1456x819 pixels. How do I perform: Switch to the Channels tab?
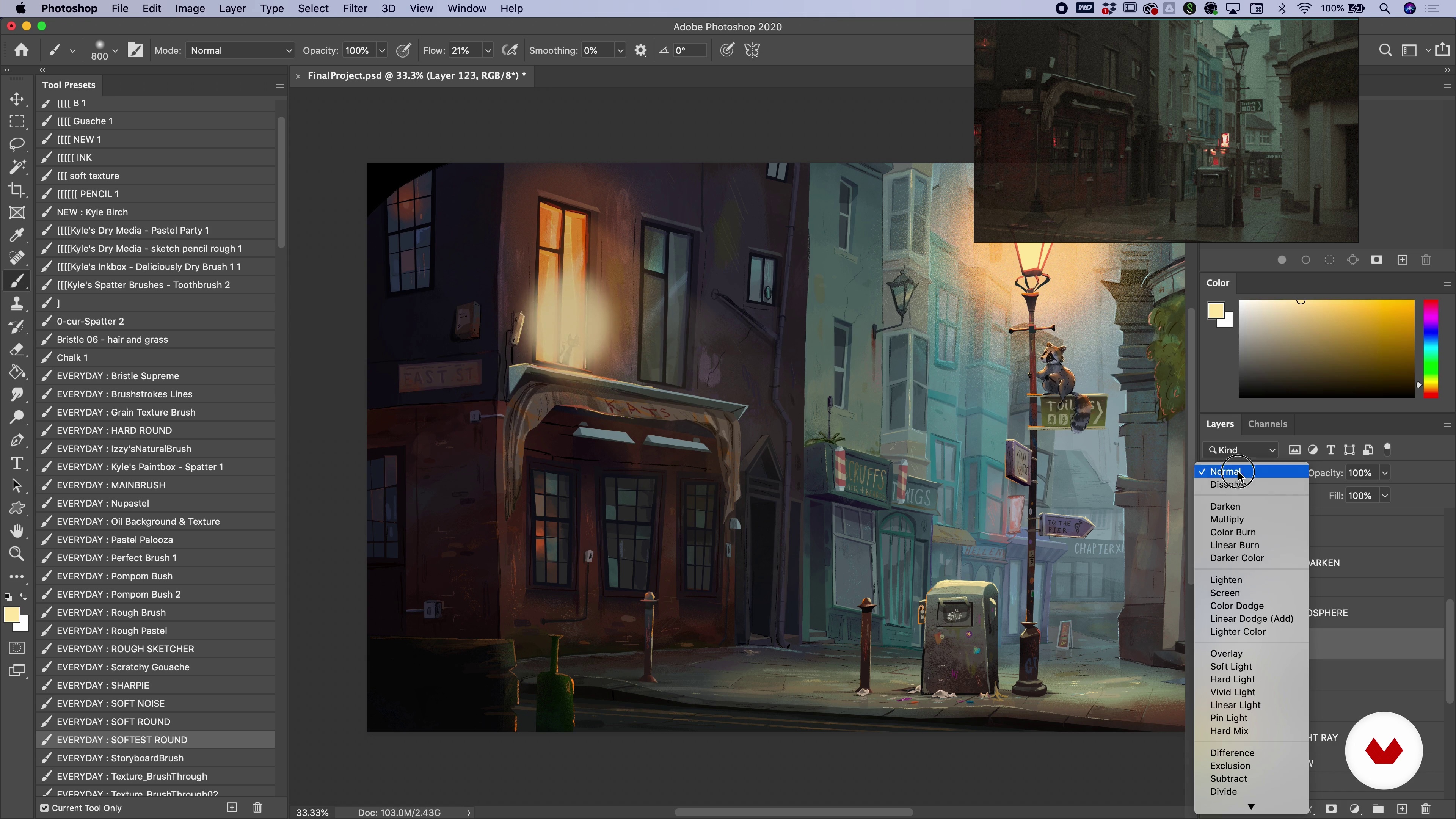1267,424
